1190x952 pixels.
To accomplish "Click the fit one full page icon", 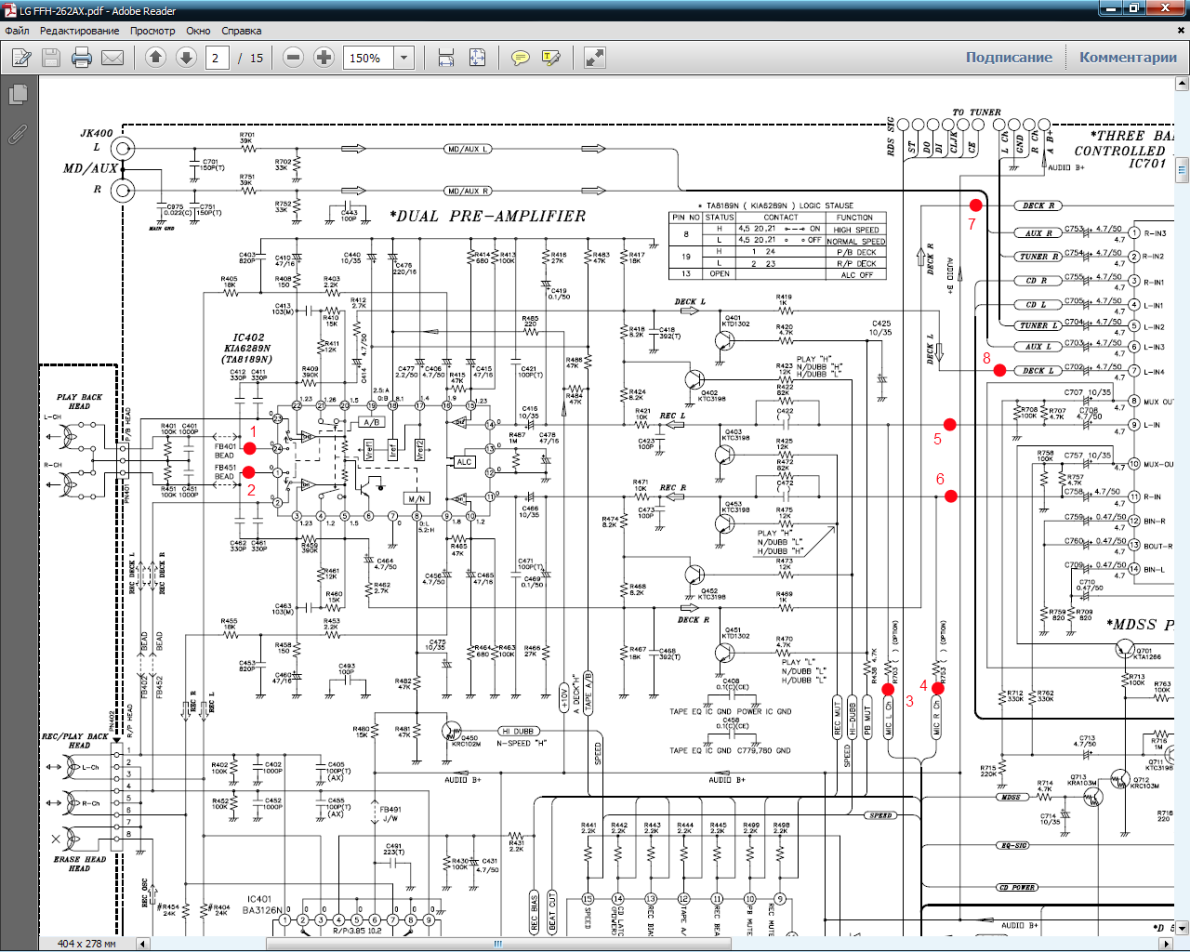I will 477,58.
